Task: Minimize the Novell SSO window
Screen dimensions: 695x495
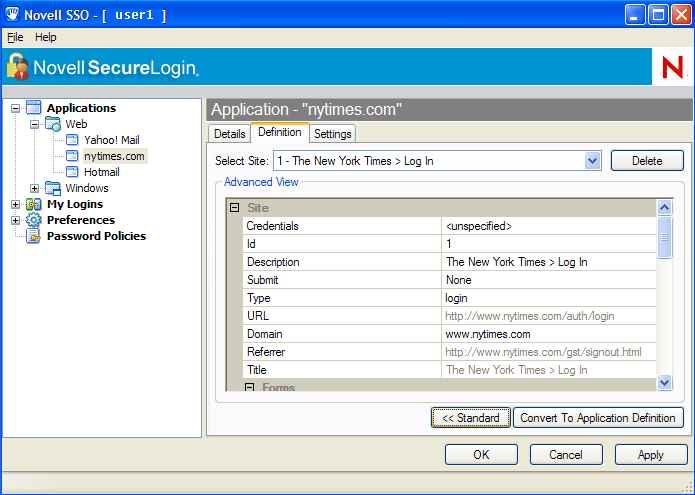Action: (x=635, y=15)
